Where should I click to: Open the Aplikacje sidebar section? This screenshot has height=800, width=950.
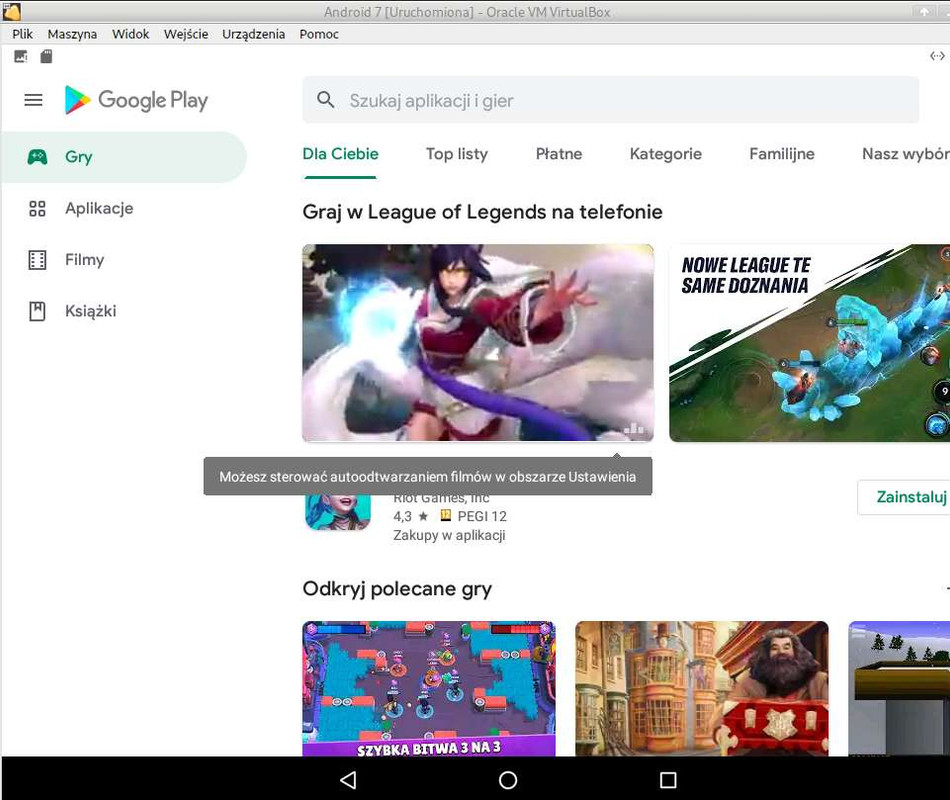(x=124, y=208)
